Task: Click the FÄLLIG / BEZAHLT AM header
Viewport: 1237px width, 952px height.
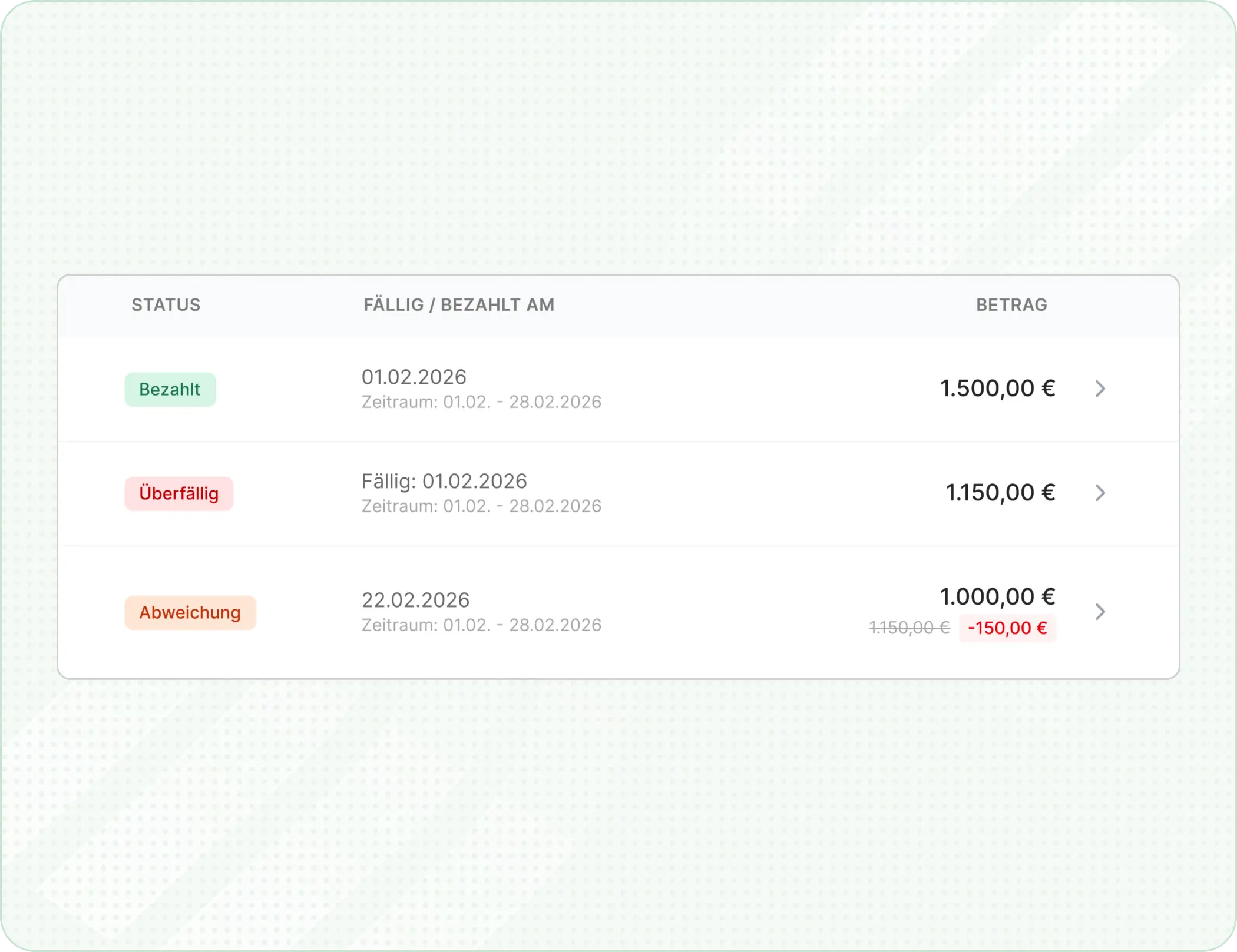Action: (x=459, y=305)
